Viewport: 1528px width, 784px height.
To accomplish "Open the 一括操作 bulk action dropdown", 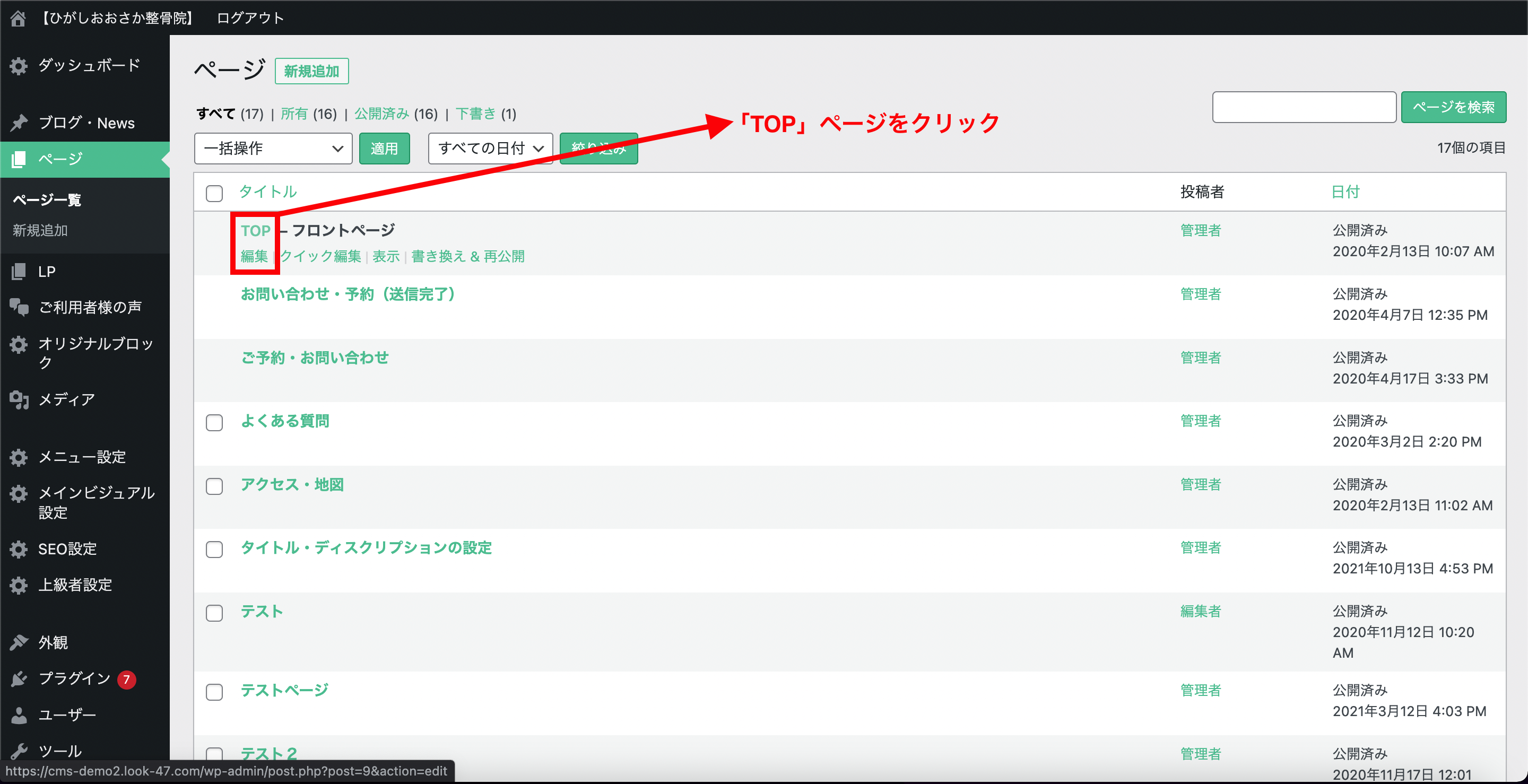I will click(273, 149).
